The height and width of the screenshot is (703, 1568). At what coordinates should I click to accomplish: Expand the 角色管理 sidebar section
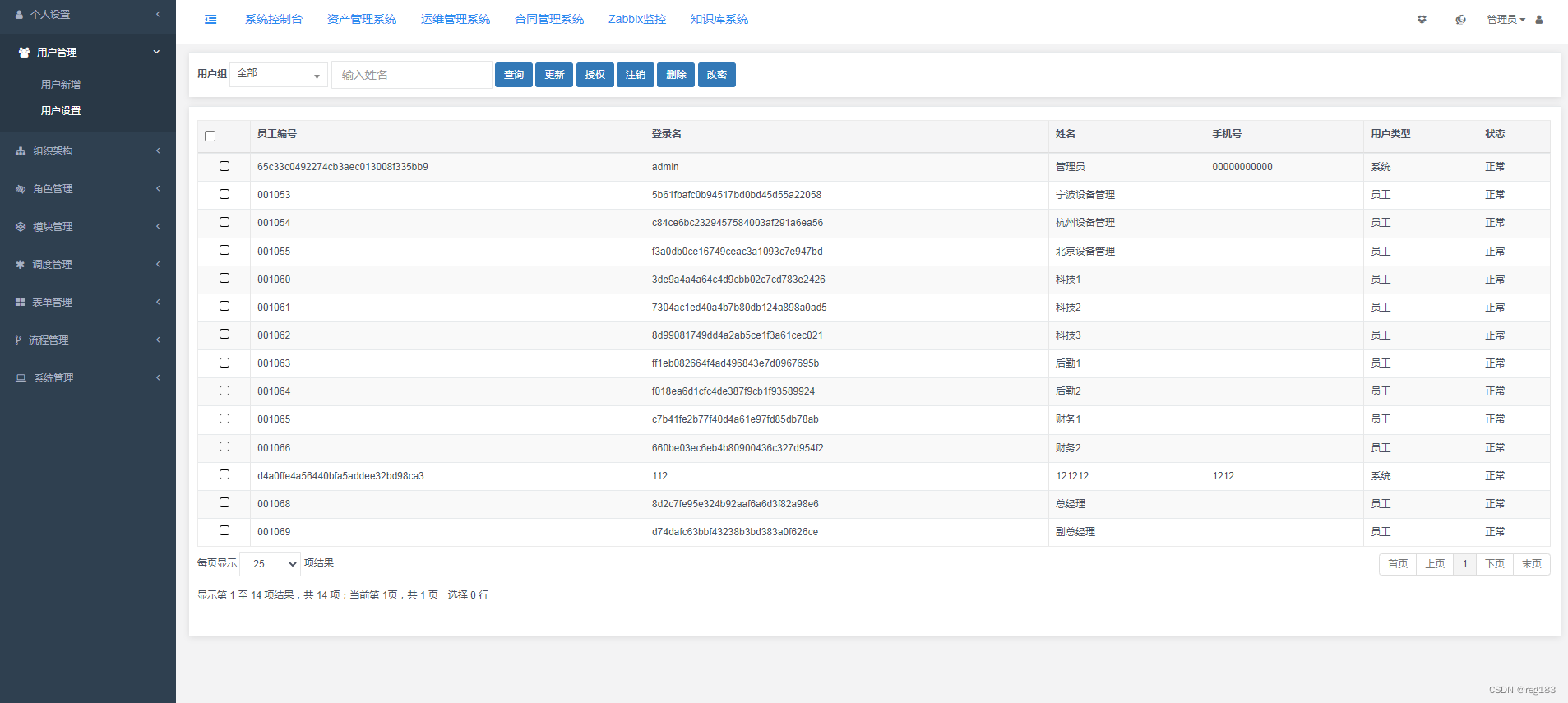point(88,188)
